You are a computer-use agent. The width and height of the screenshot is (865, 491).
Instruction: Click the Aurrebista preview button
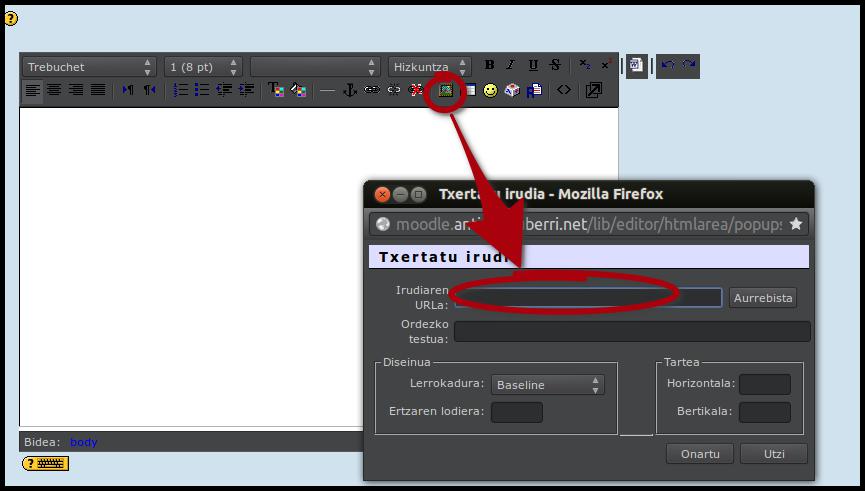pos(763,298)
